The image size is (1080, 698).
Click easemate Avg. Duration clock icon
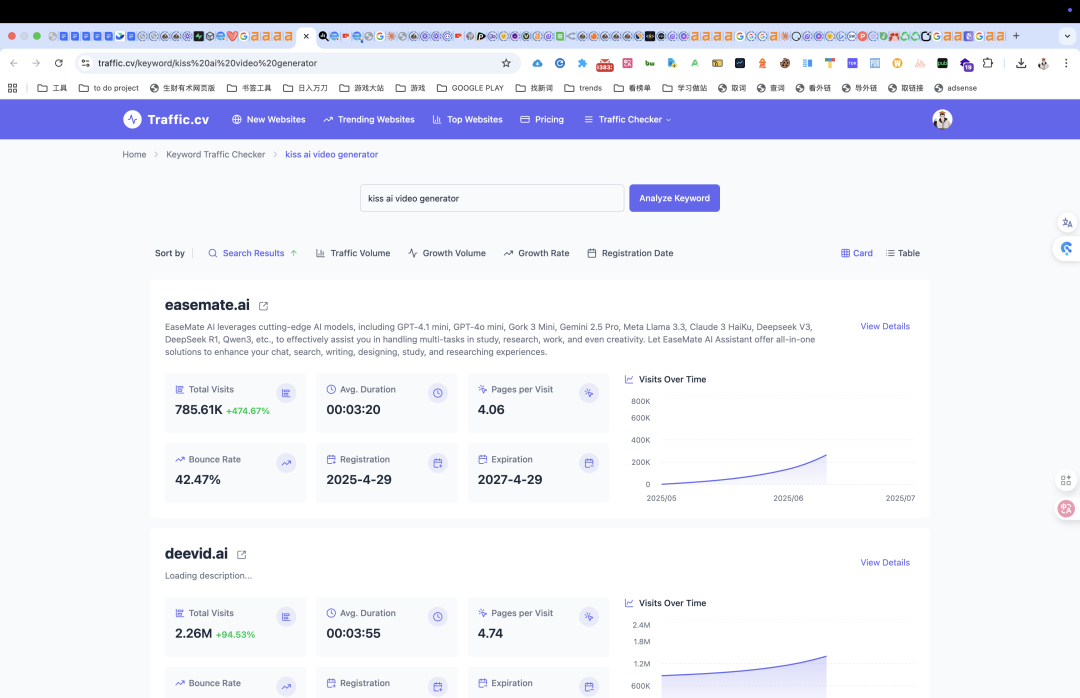437,393
